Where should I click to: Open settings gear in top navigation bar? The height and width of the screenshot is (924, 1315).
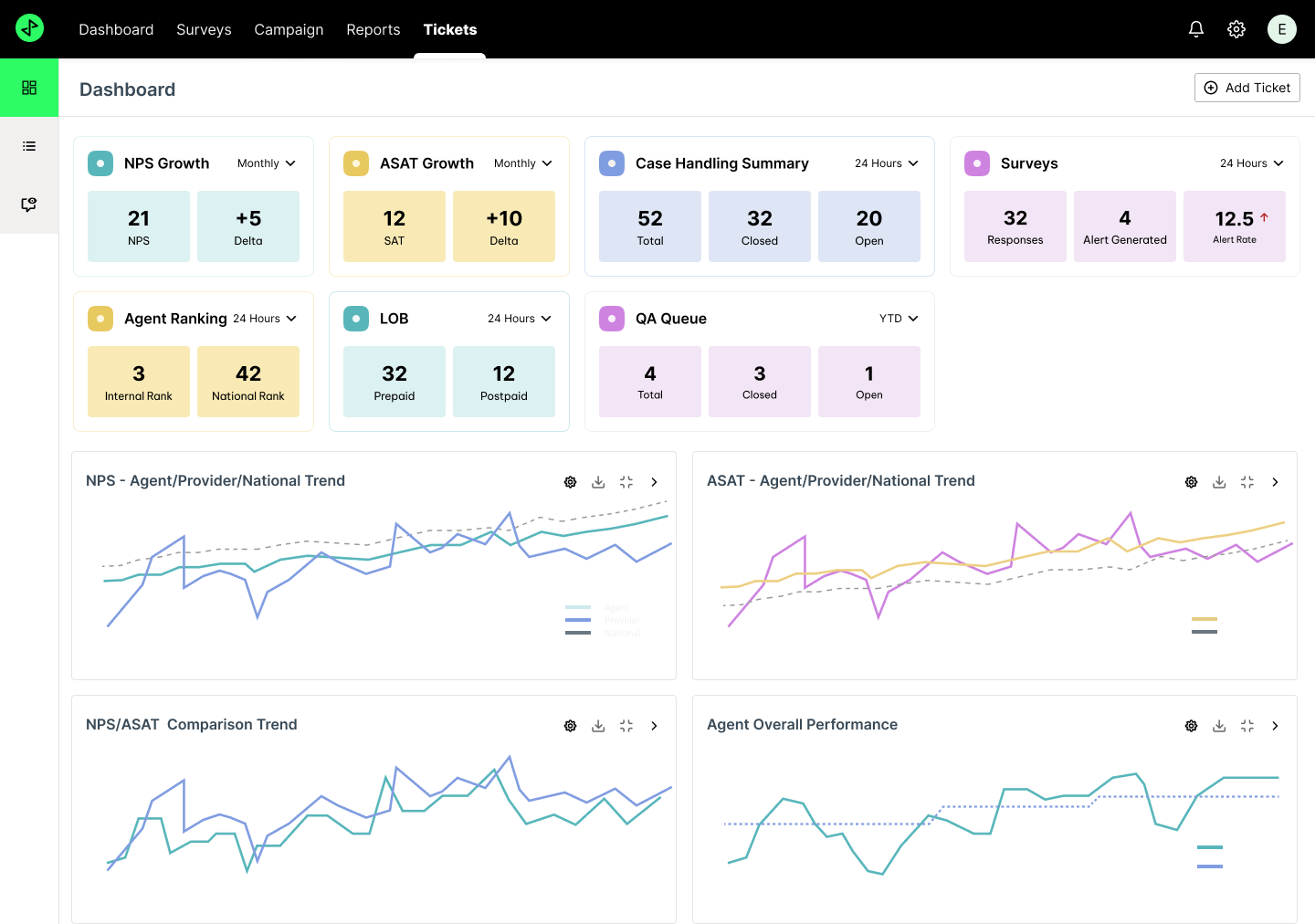[1236, 29]
